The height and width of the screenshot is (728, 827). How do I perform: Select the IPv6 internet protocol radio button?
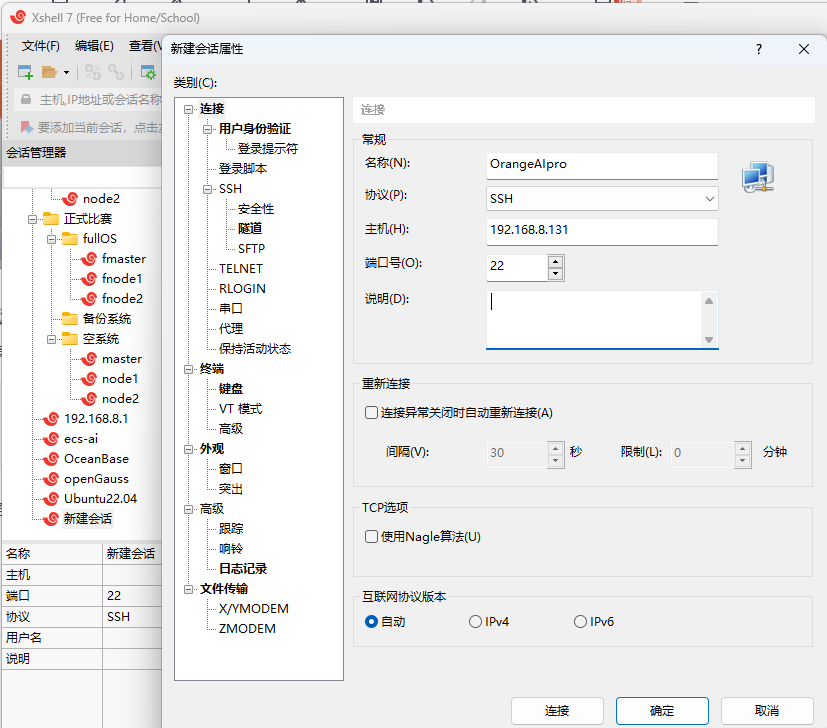click(x=578, y=621)
